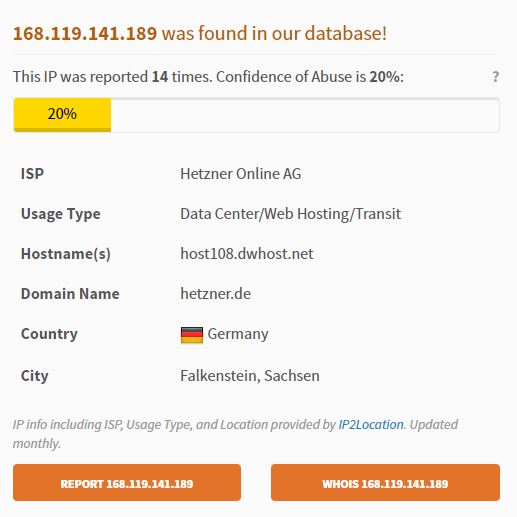Click the question mark help icon
Viewport: 517px width, 517px height.
(x=496, y=77)
